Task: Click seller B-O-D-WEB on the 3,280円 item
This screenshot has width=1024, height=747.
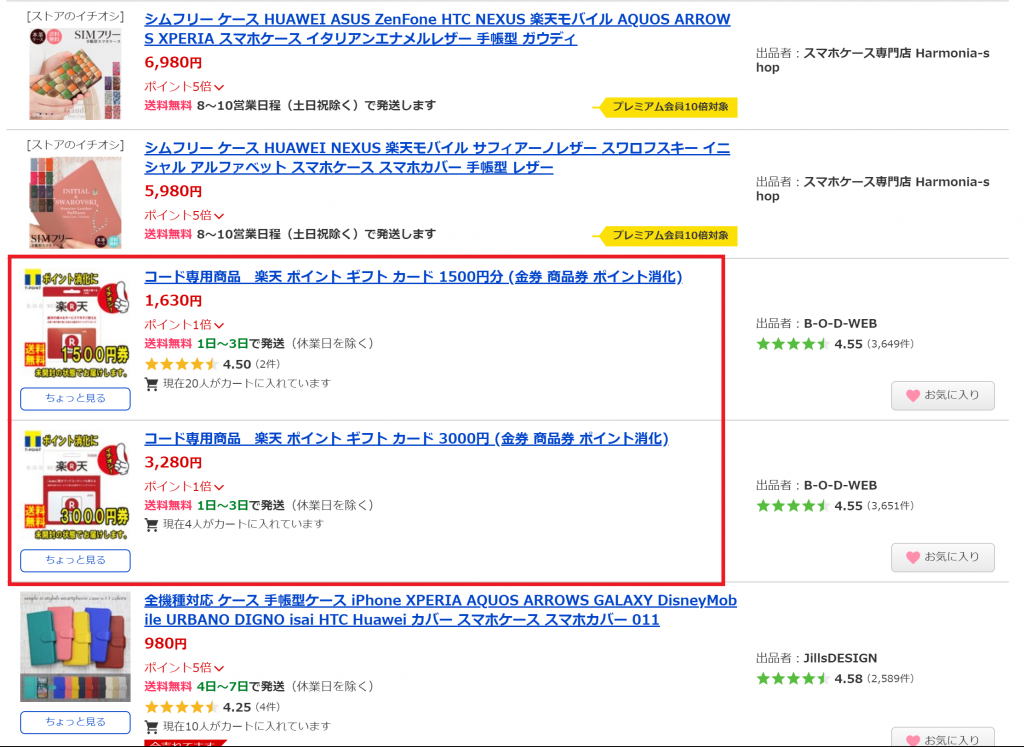Action: click(840, 485)
